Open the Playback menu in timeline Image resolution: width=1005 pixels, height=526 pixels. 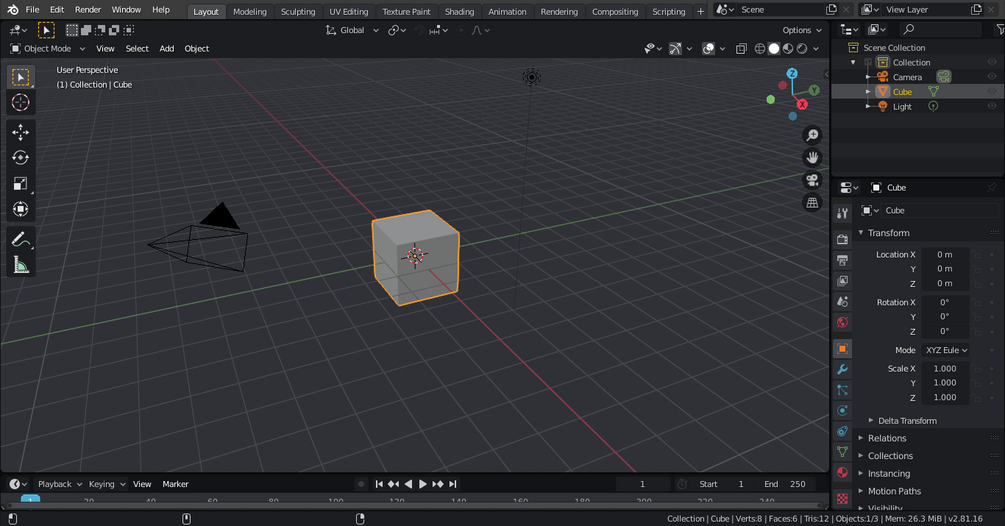60,484
